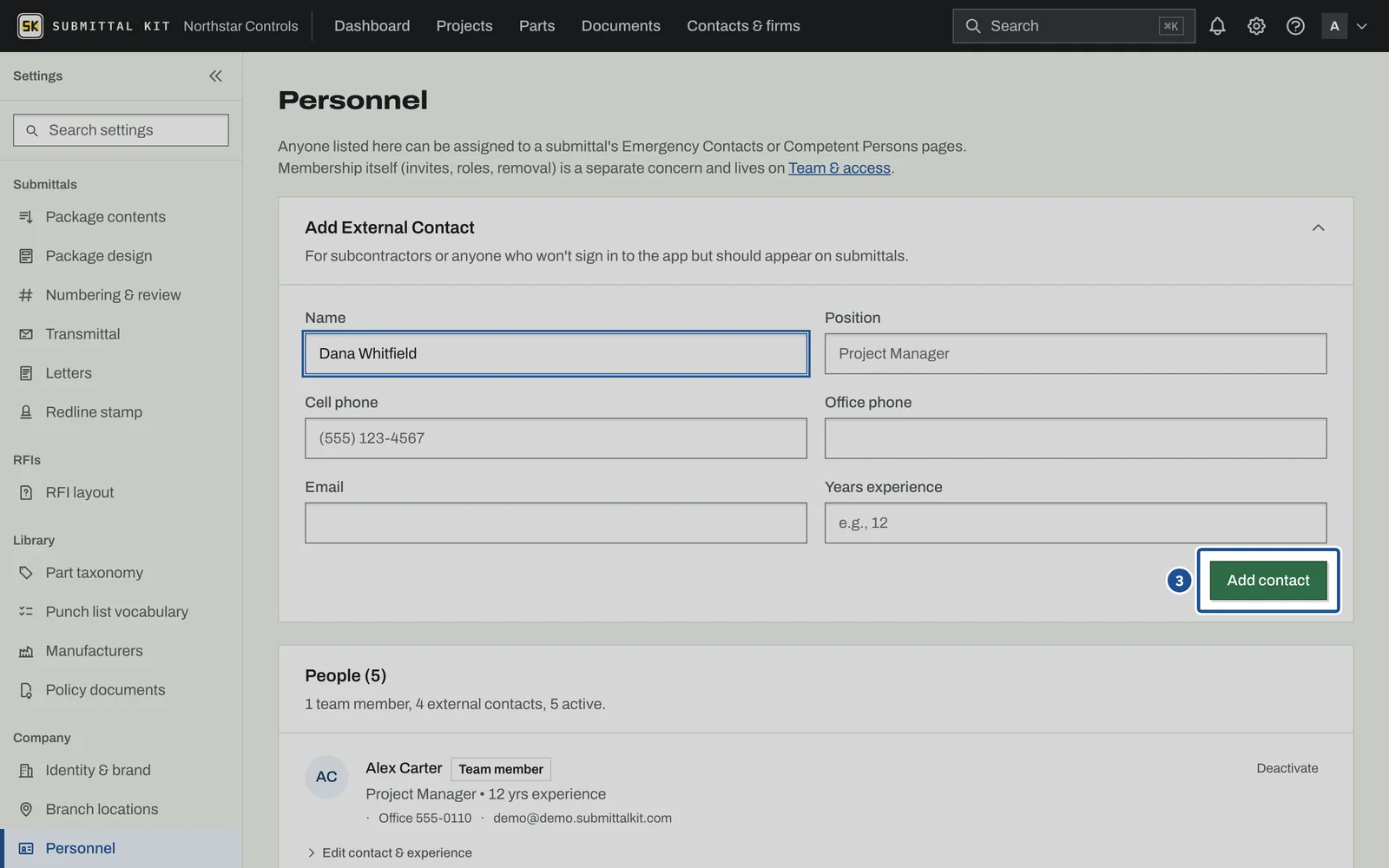Click the global Search box
Image resolution: width=1389 pixels, height=868 pixels.
[x=1074, y=26]
